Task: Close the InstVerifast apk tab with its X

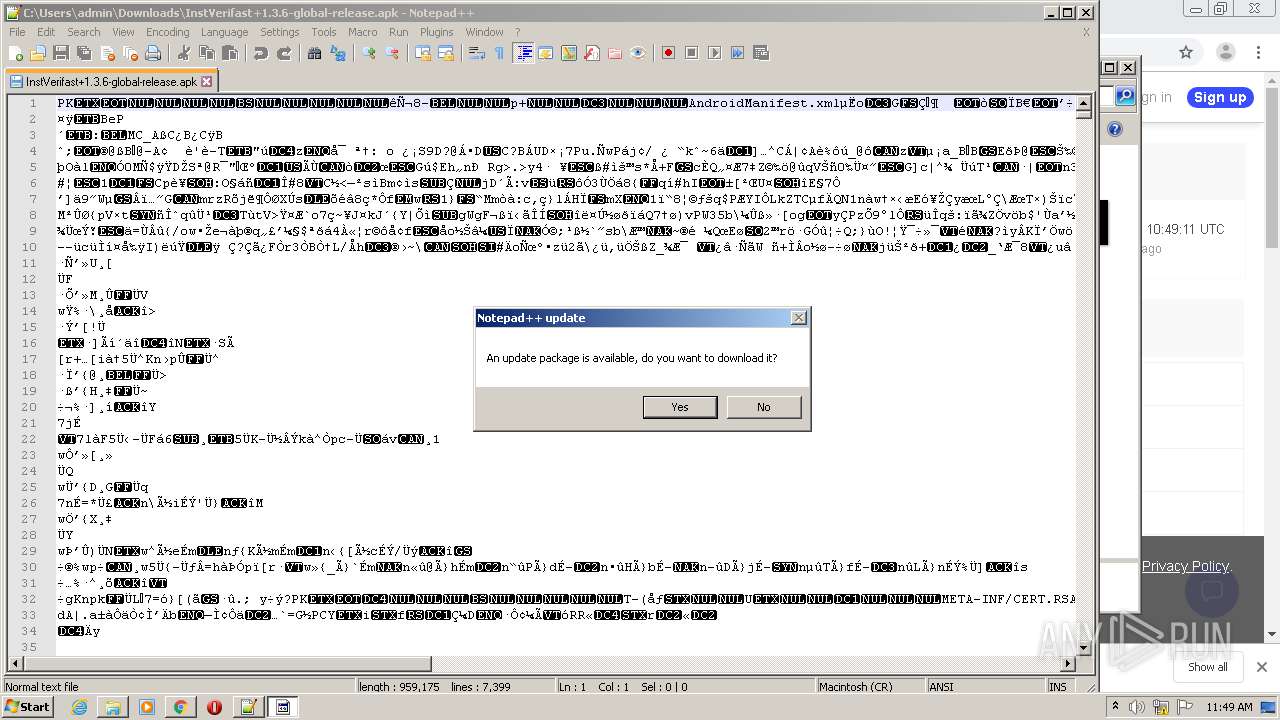Action: click(x=207, y=82)
